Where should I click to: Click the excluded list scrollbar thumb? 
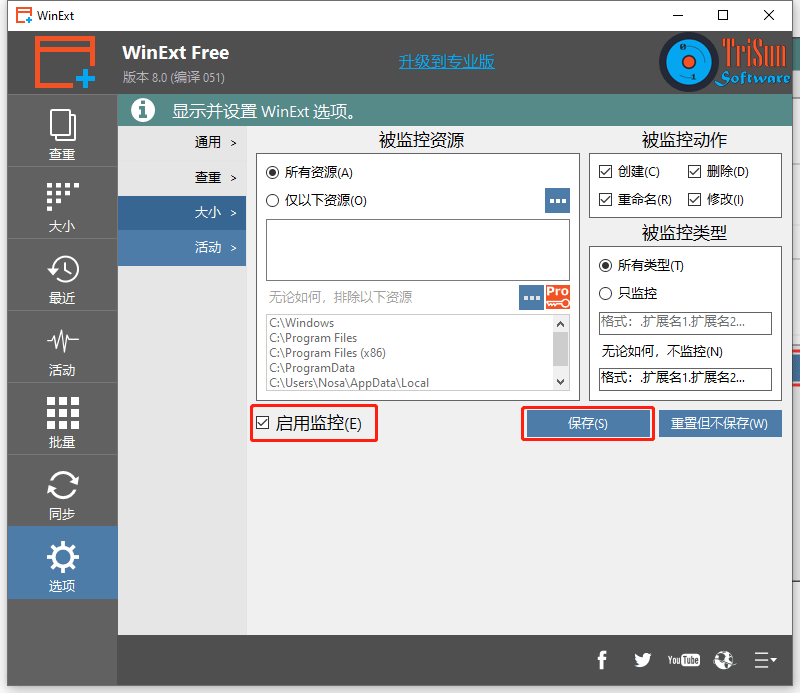pos(560,349)
